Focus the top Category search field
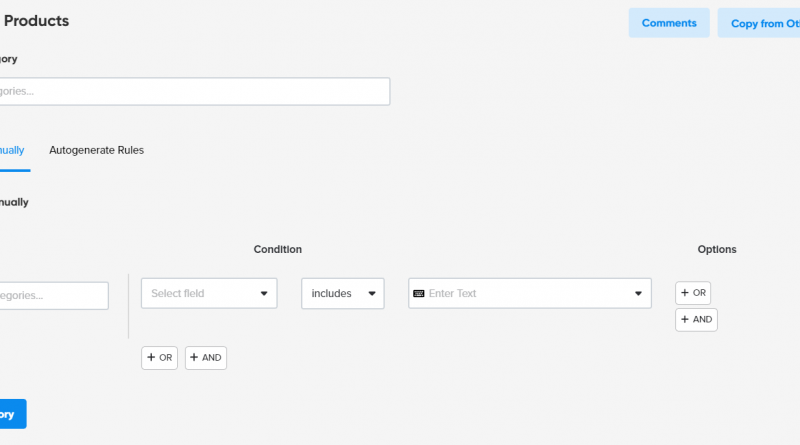This screenshot has height=445, width=800. coord(190,91)
